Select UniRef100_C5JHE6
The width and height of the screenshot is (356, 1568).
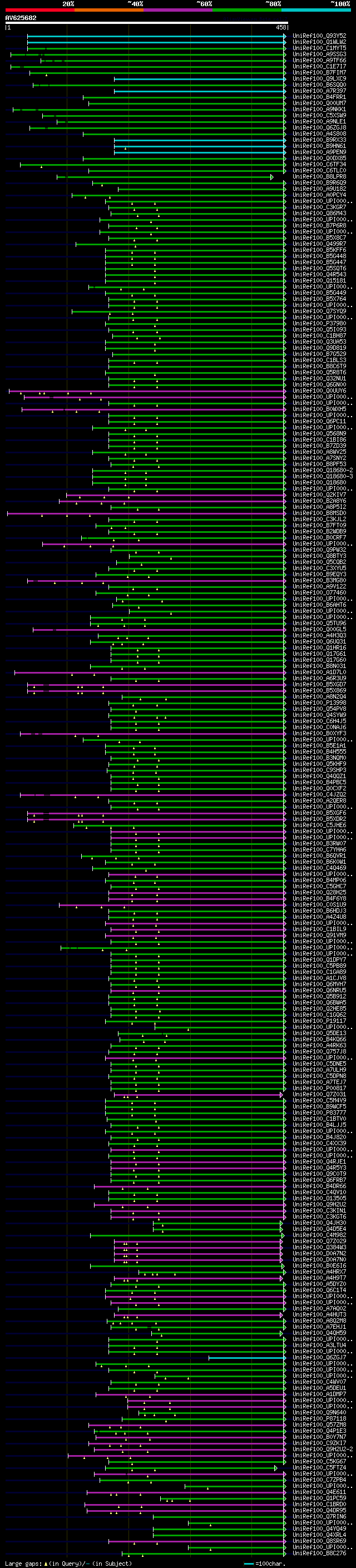pyautogui.click(x=319, y=825)
